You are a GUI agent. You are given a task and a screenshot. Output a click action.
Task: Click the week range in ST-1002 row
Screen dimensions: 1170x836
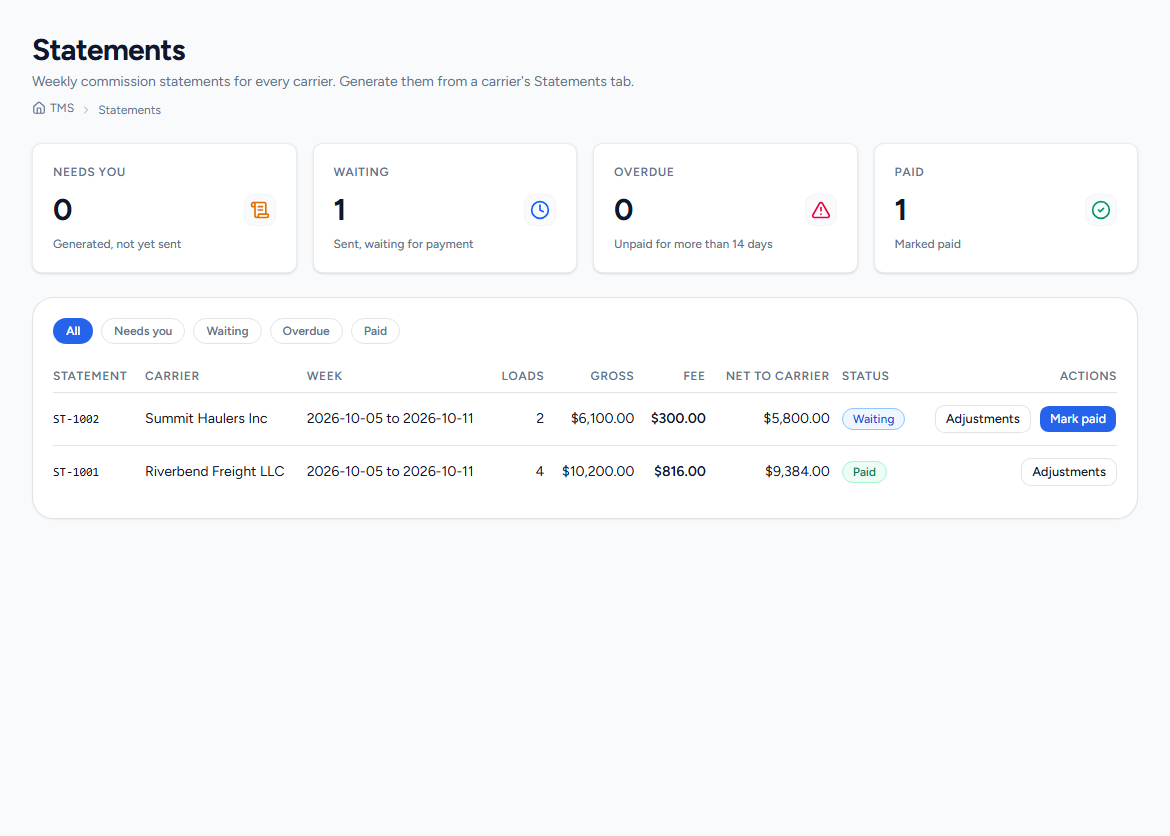tap(390, 418)
